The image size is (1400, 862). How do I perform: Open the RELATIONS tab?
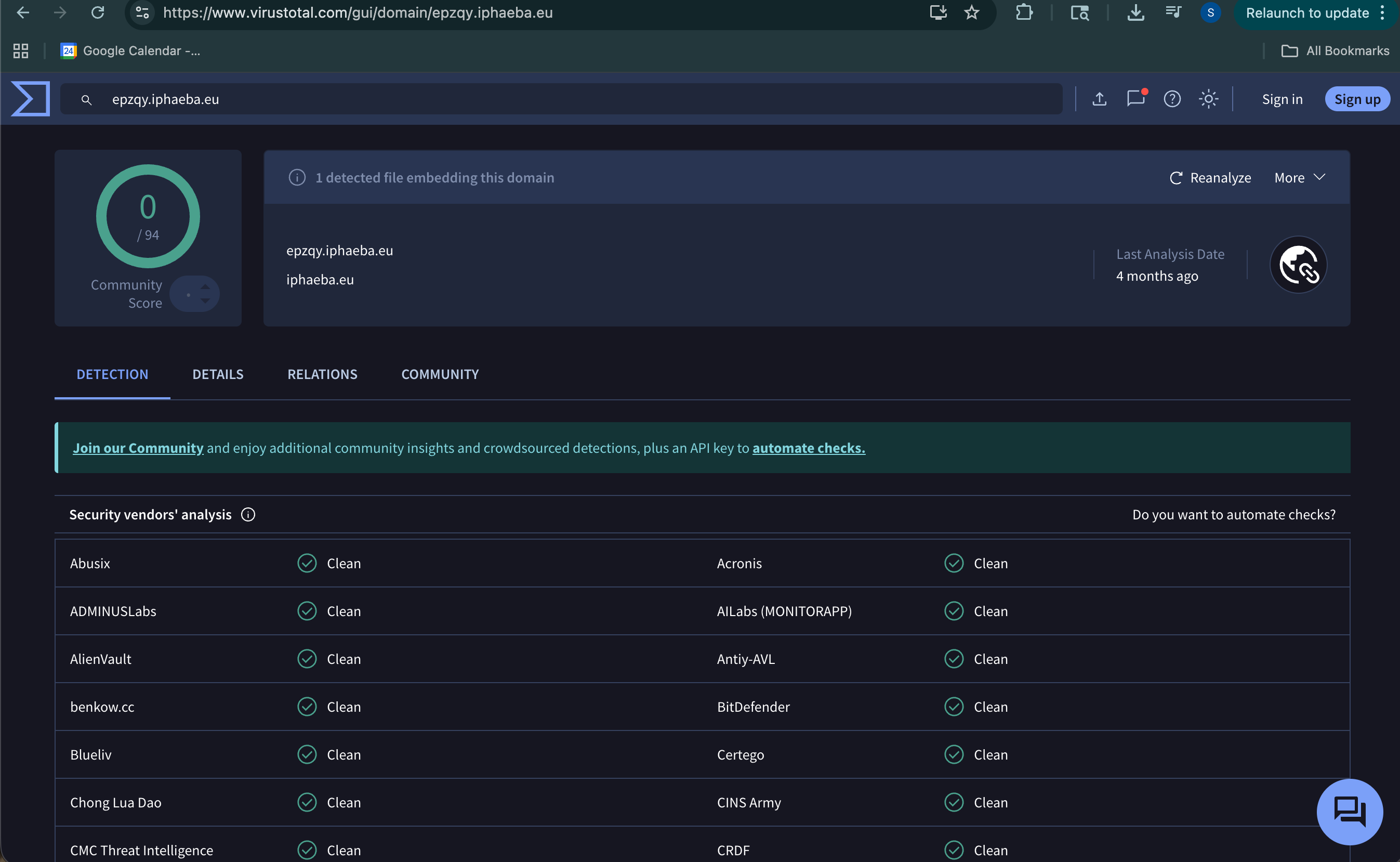tap(322, 374)
